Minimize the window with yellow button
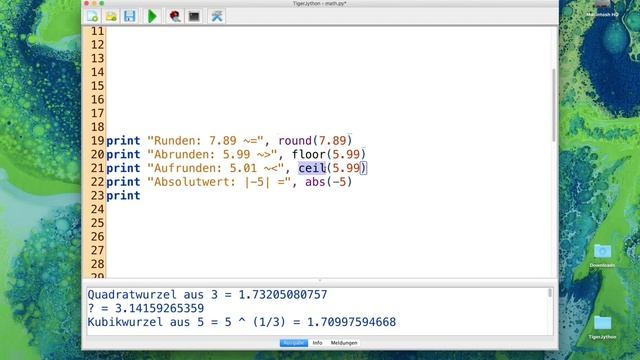640x360 pixels. [x=94, y=3]
